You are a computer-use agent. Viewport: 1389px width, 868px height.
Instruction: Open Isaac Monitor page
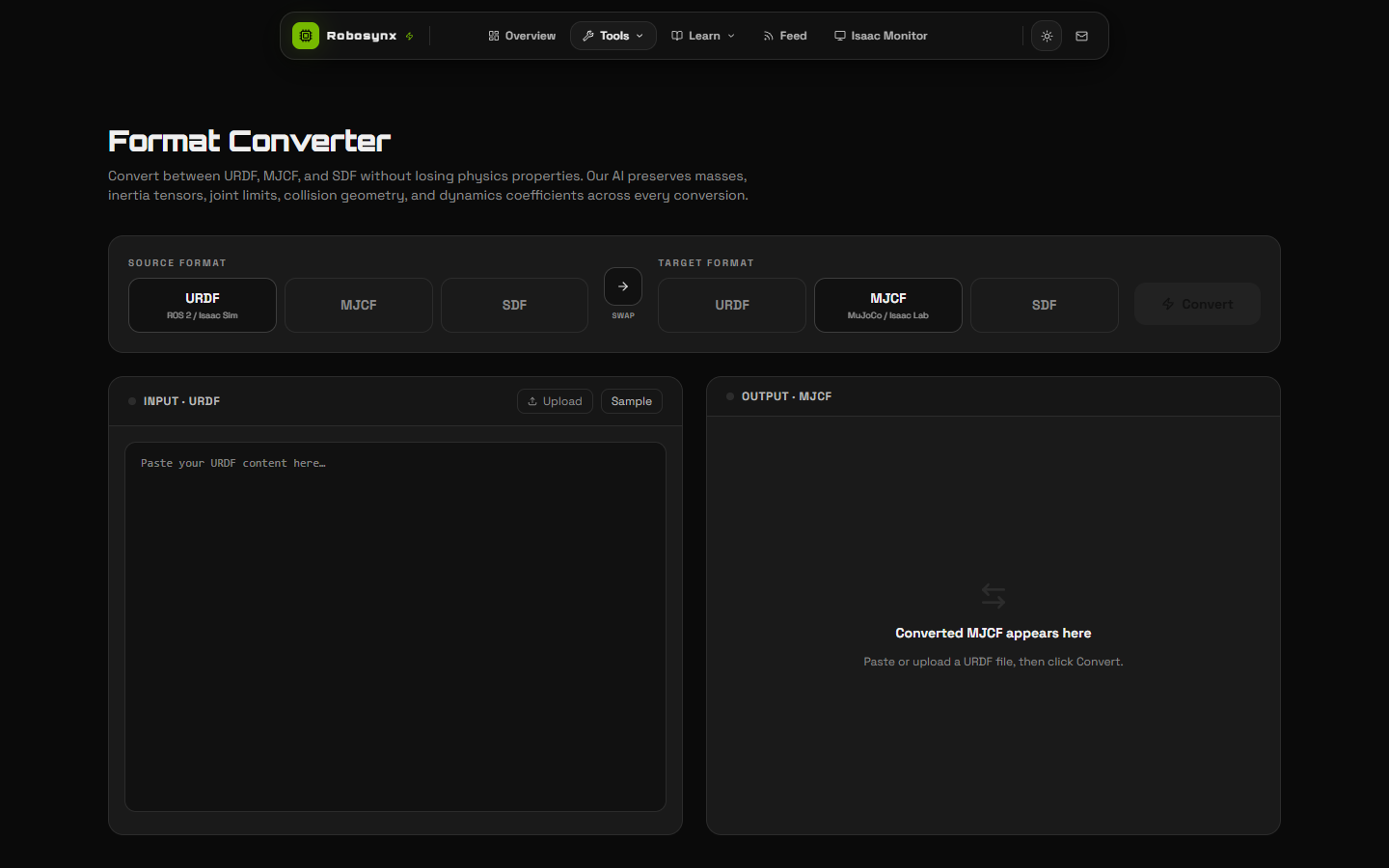(x=881, y=36)
